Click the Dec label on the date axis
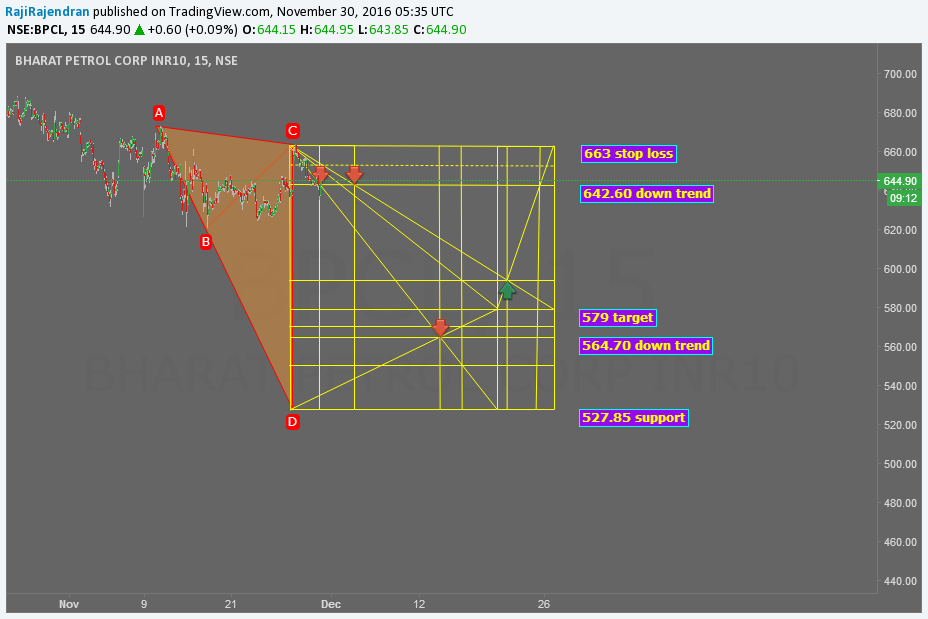The height and width of the screenshot is (619, 928). (331, 604)
